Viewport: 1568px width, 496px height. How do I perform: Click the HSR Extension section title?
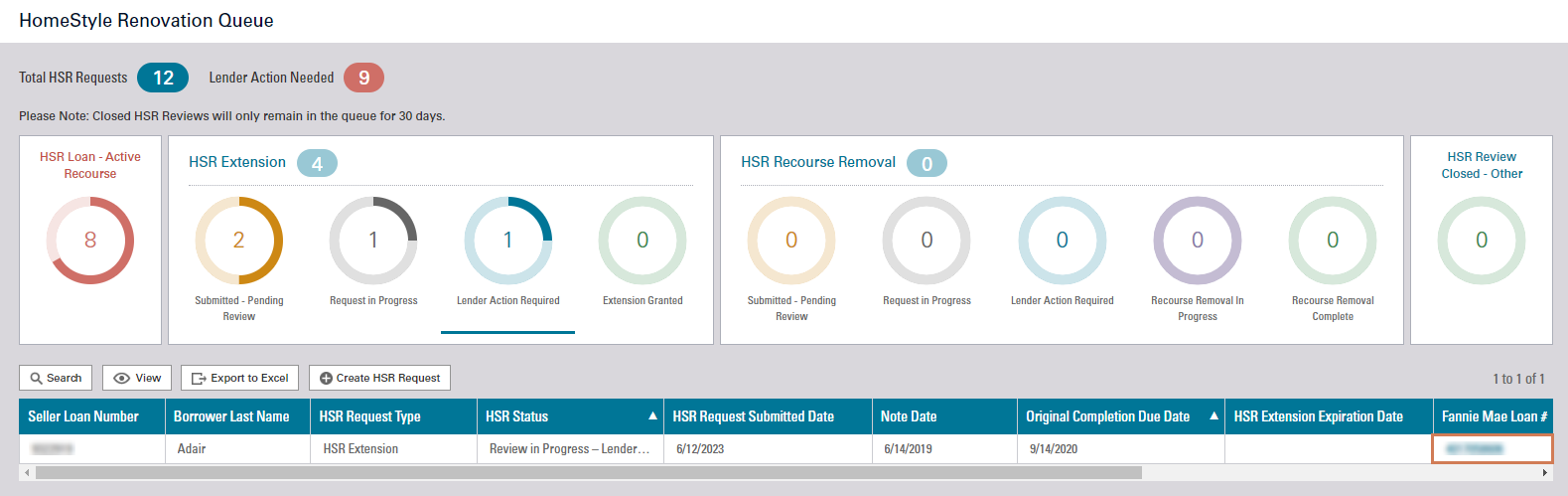coord(237,162)
